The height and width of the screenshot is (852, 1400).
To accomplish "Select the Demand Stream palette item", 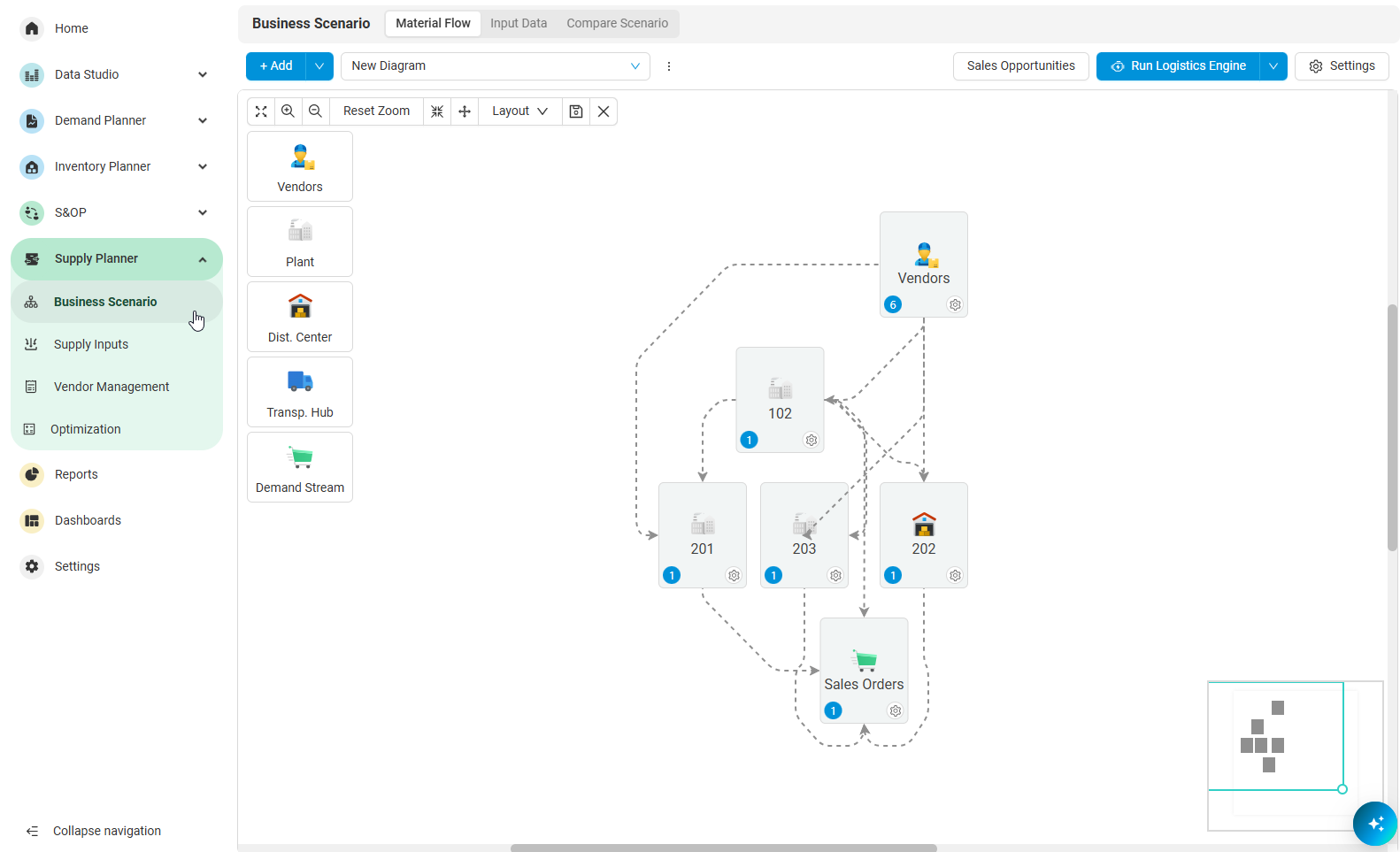I will pyautogui.click(x=300, y=467).
